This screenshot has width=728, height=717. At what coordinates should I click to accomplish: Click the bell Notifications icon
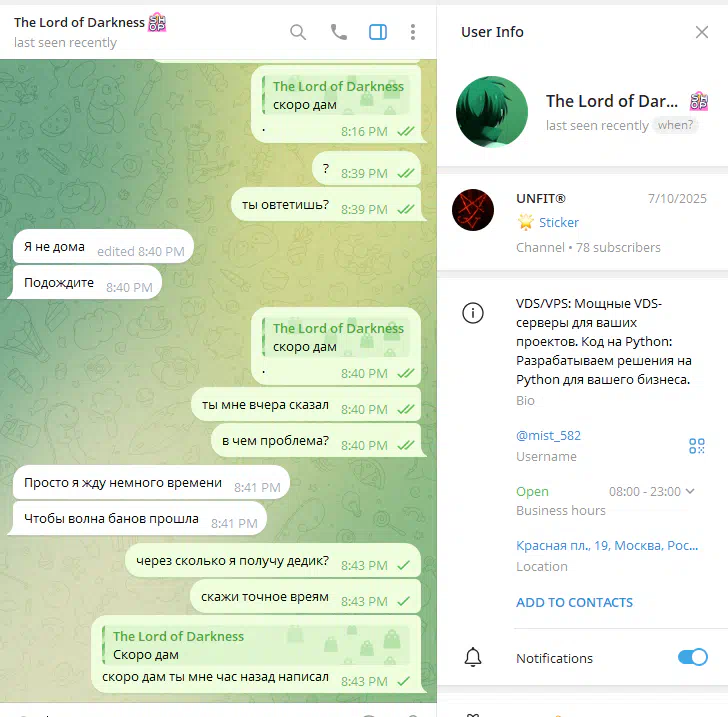point(473,657)
